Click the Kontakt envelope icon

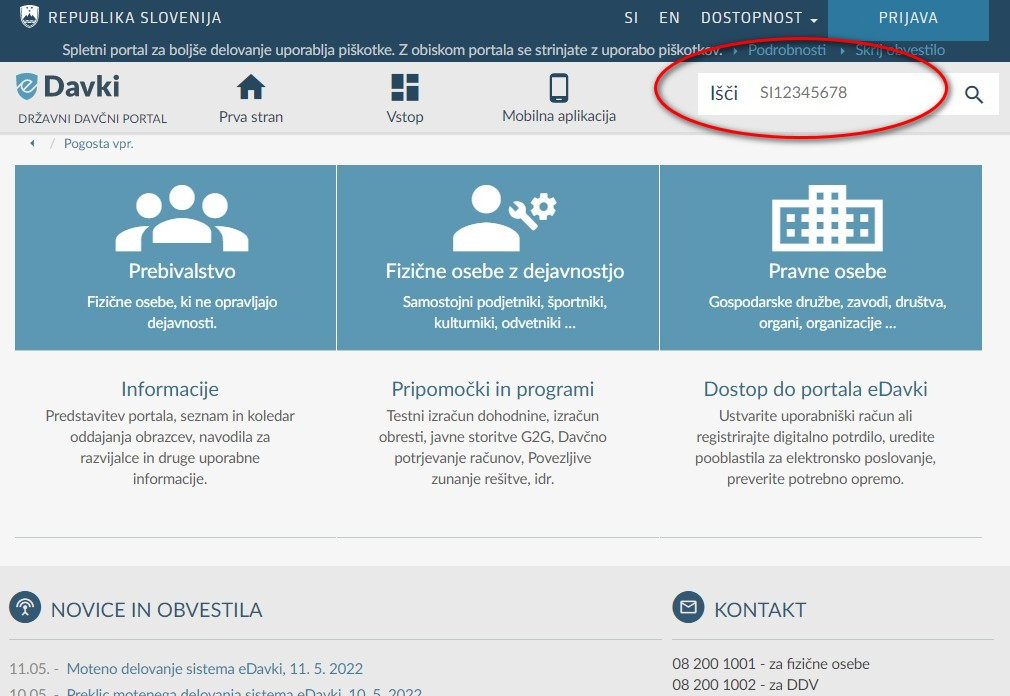pos(689,607)
